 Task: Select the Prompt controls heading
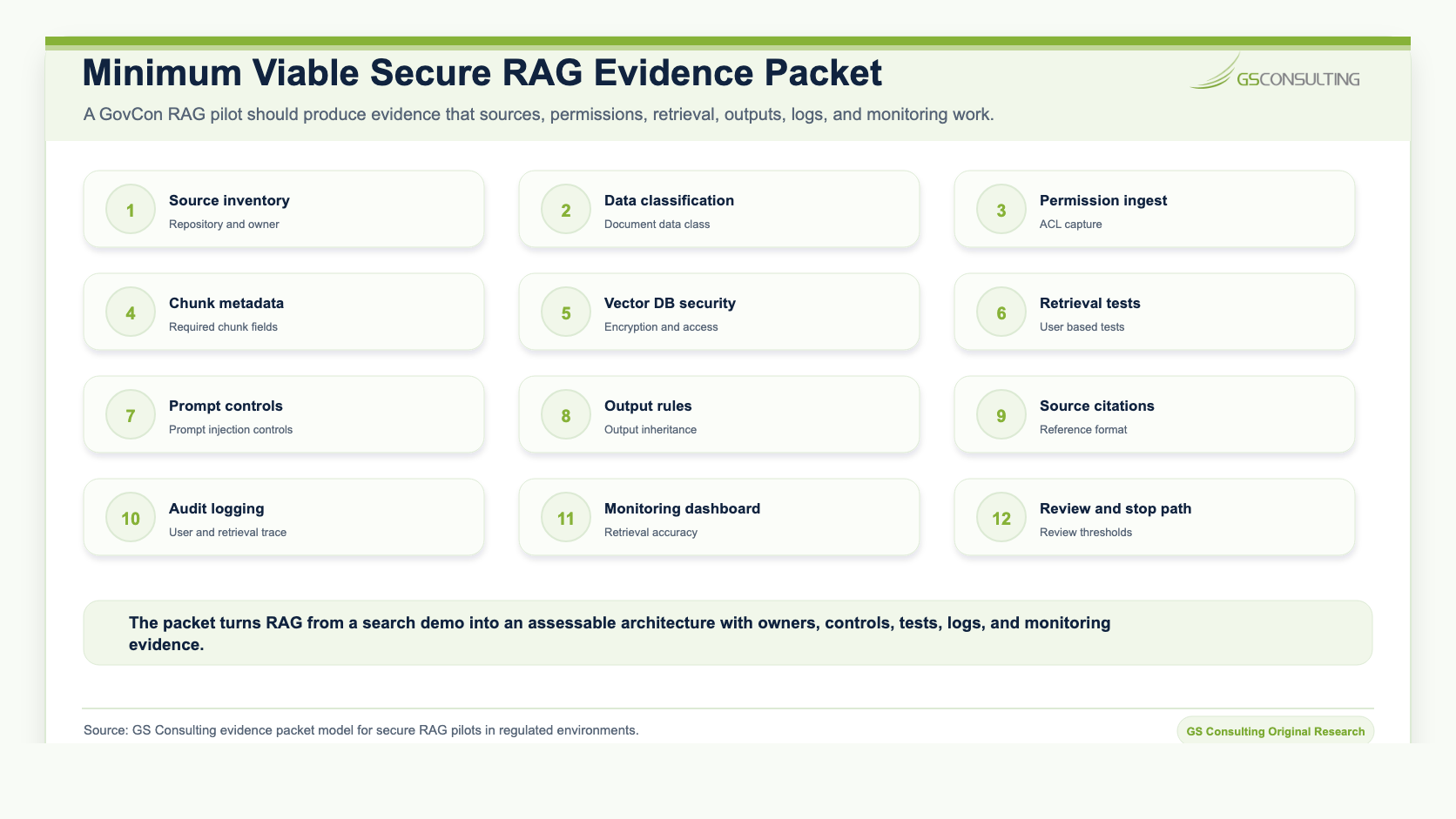[x=226, y=406]
